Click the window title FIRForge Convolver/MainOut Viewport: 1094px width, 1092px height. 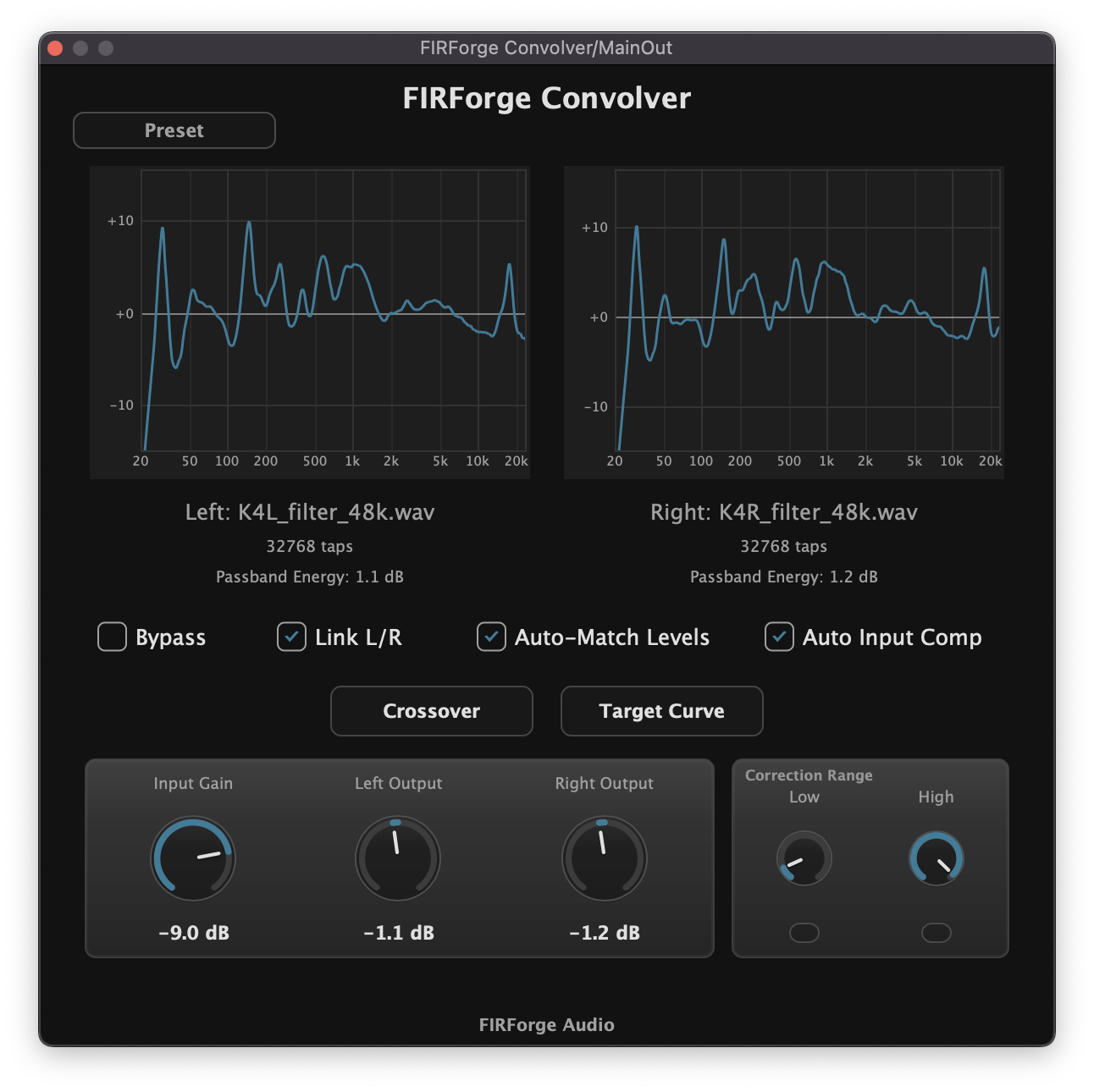pos(546,48)
